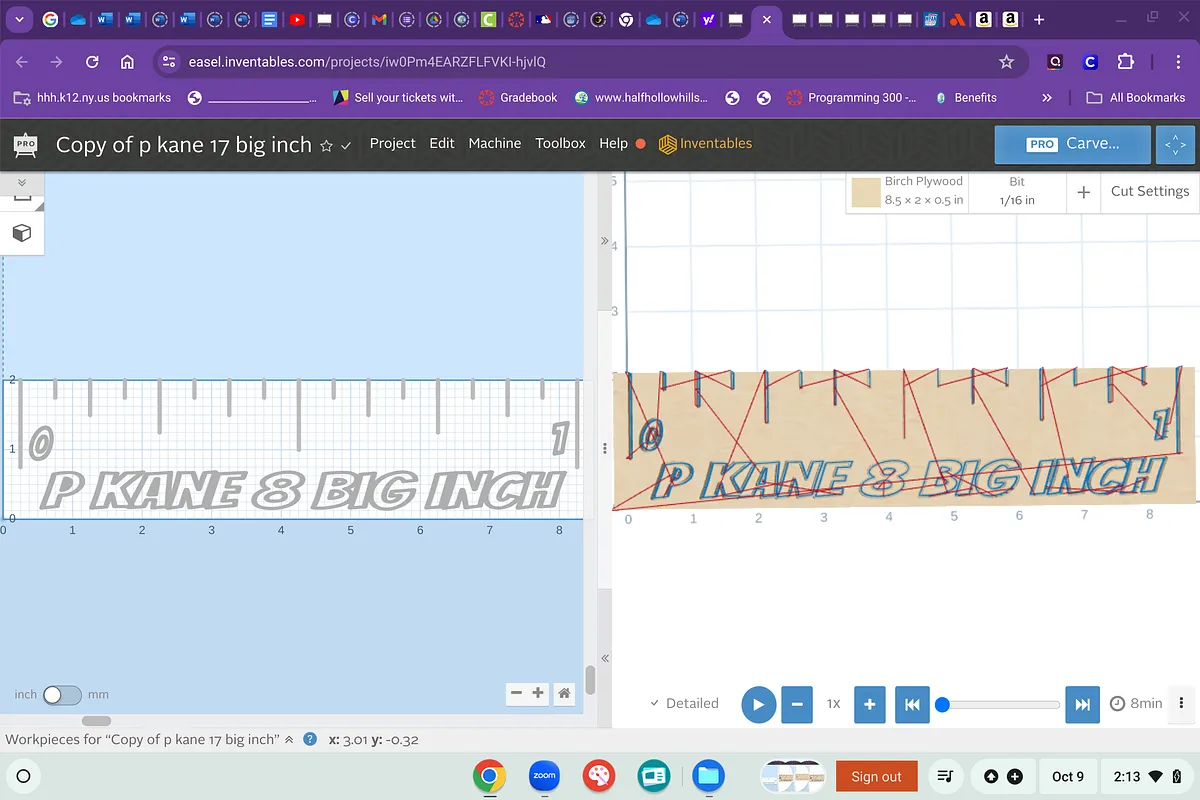Skip the simulation to the end
Viewport: 1200px width, 800px height.
[x=1082, y=704]
